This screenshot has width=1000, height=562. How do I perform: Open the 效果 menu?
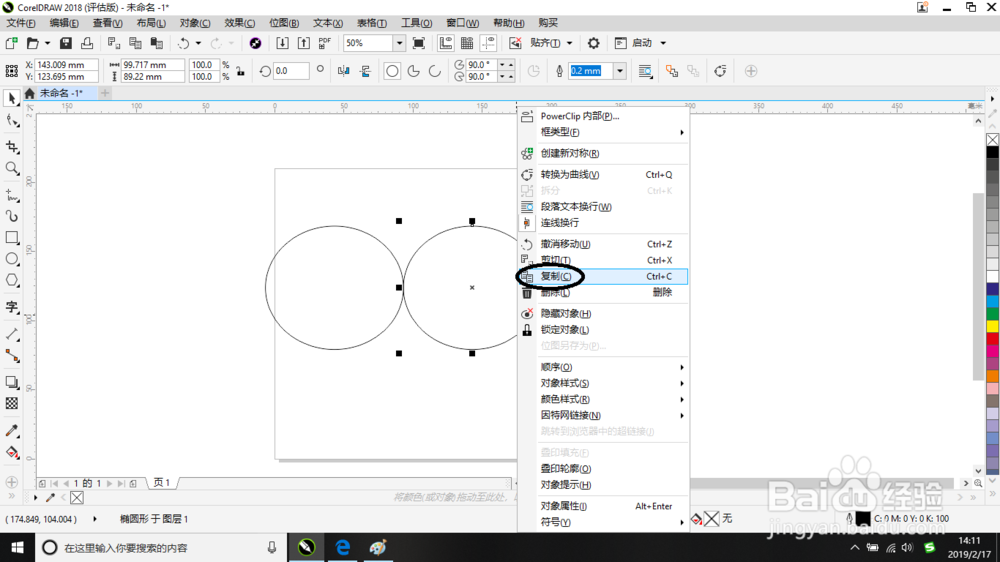click(239, 23)
